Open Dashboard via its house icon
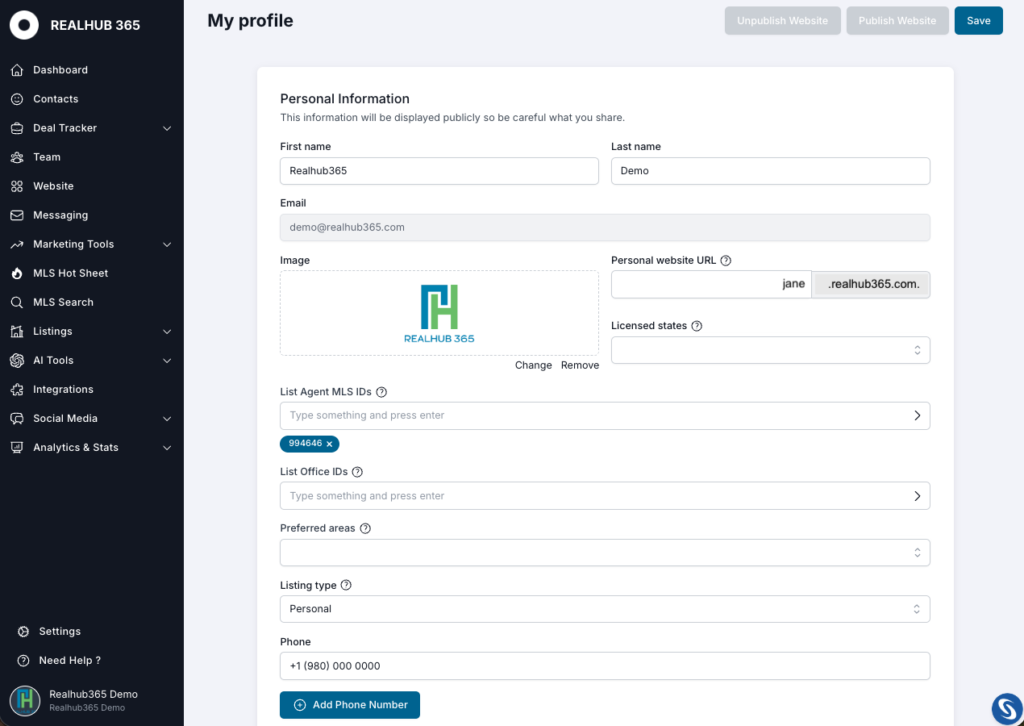Image resolution: width=1024 pixels, height=726 pixels. 17,70
